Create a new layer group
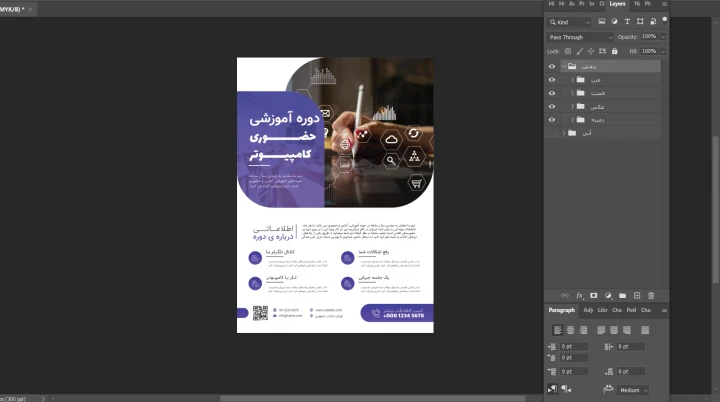720x402 pixels. [x=622, y=296]
